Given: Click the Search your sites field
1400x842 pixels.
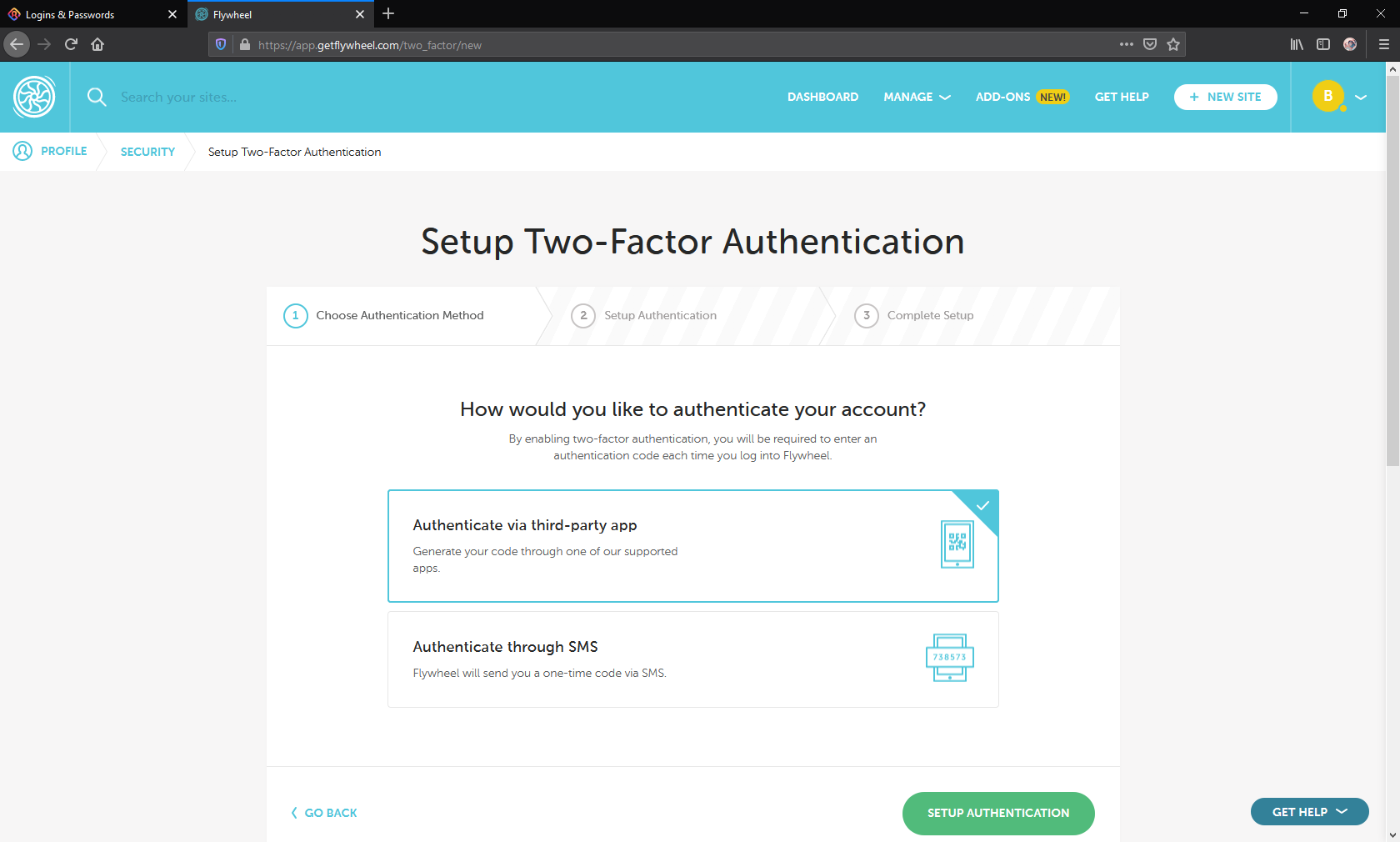Looking at the screenshot, I should (x=178, y=97).
